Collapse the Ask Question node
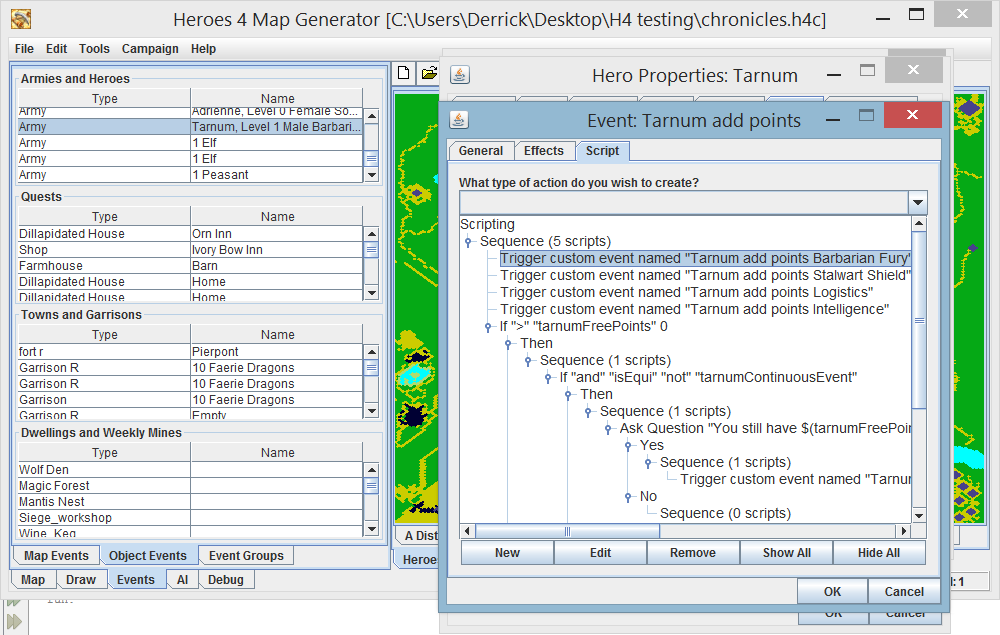Image resolution: width=1000 pixels, height=635 pixels. pos(608,429)
